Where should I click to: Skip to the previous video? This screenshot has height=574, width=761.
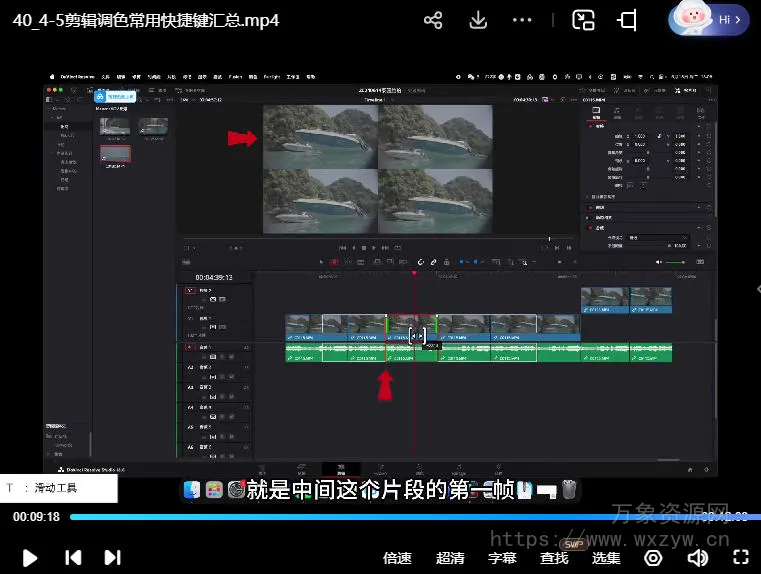point(73,558)
